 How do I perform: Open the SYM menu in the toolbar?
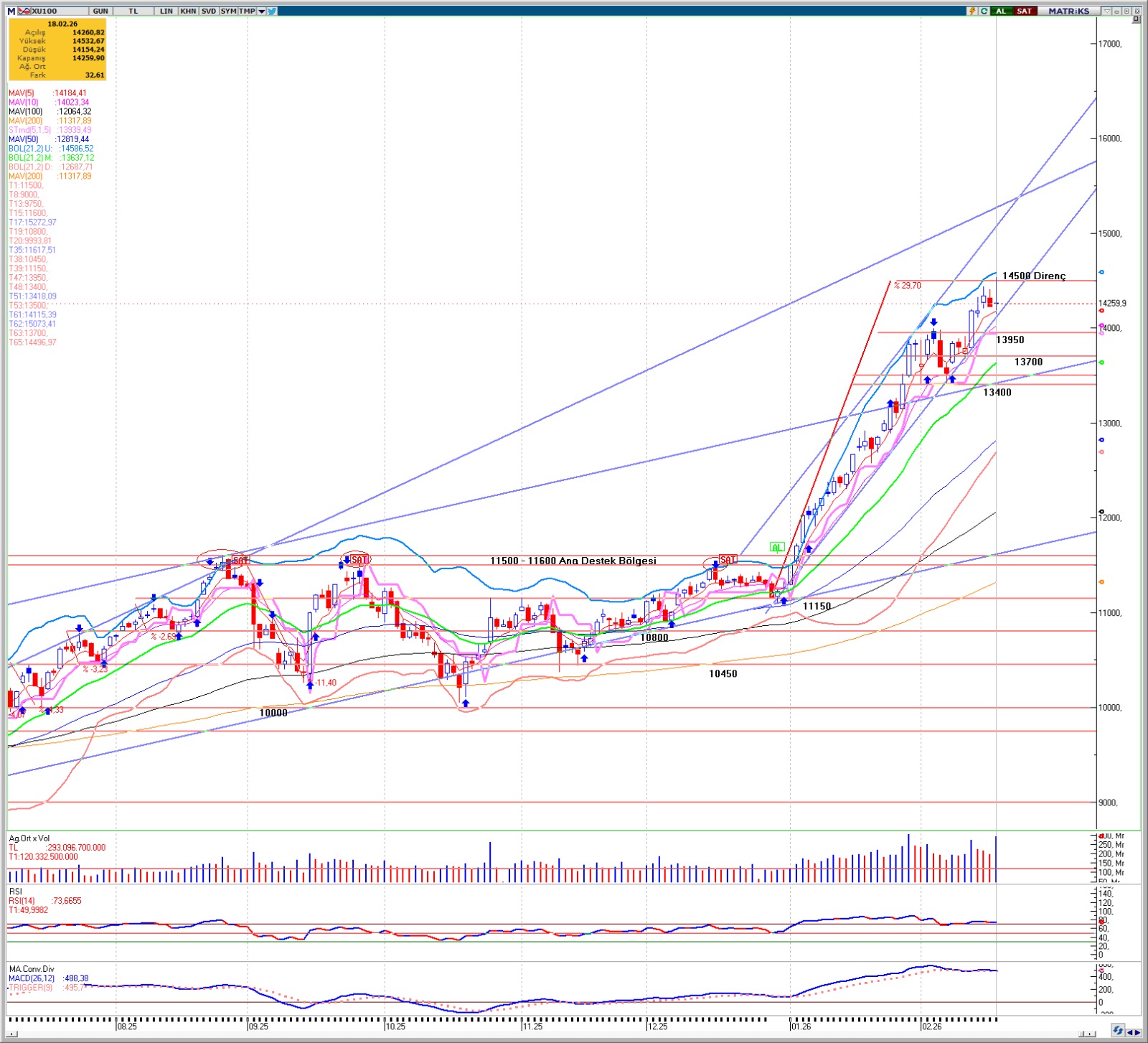click(228, 11)
